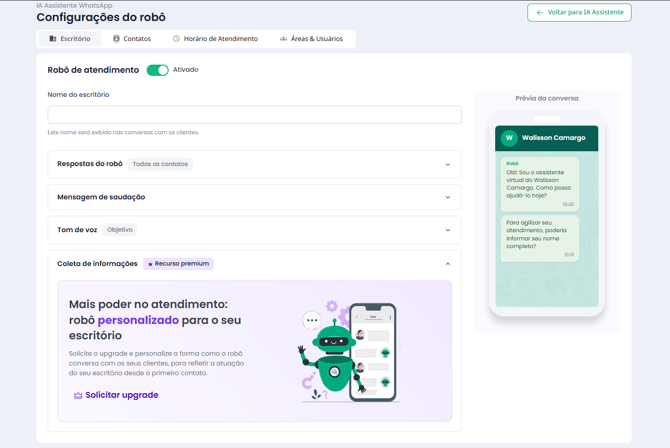
Task: Collapse the Coleta de informações section
Action: (x=447, y=264)
